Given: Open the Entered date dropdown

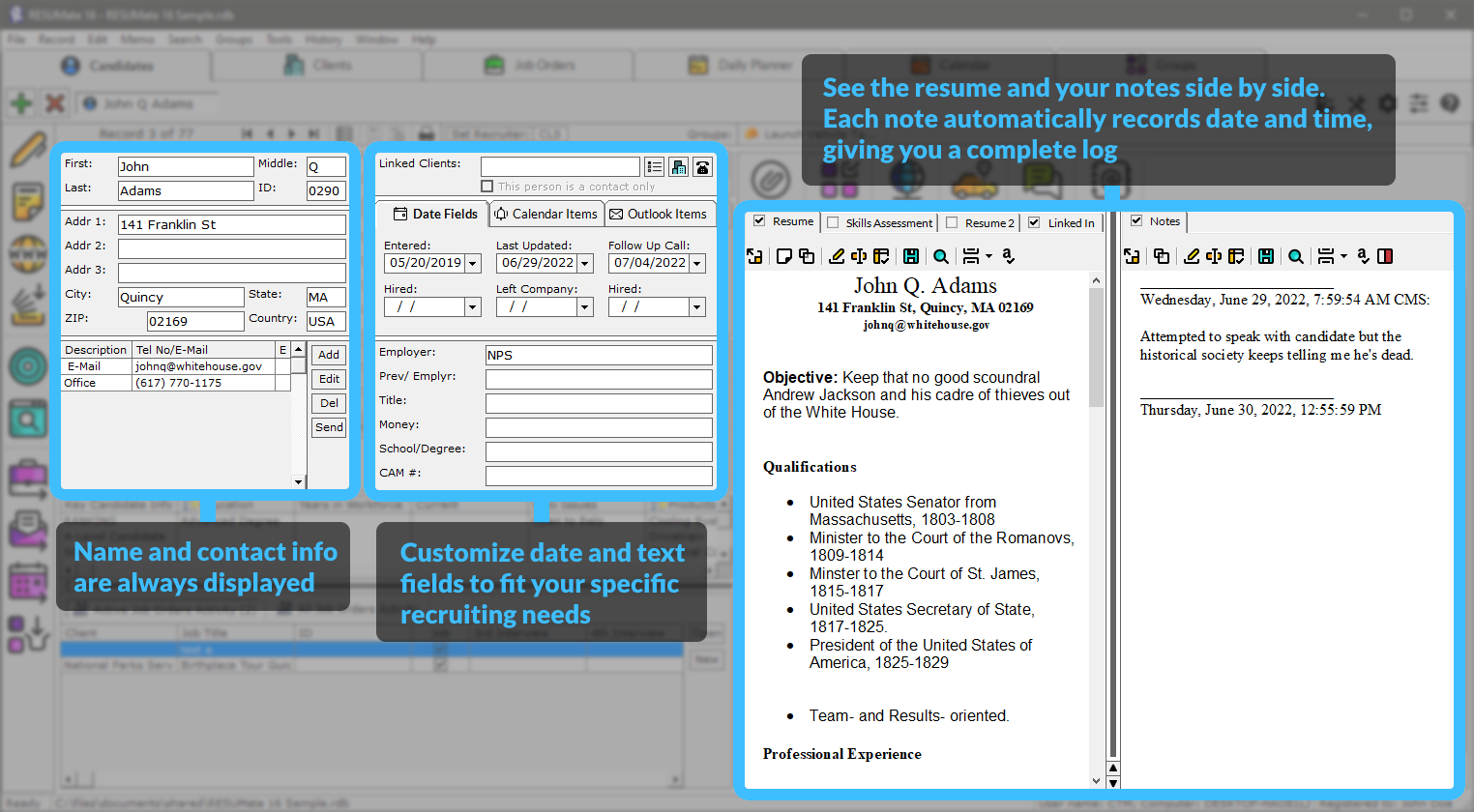Looking at the screenshot, I should click(x=473, y=263).
